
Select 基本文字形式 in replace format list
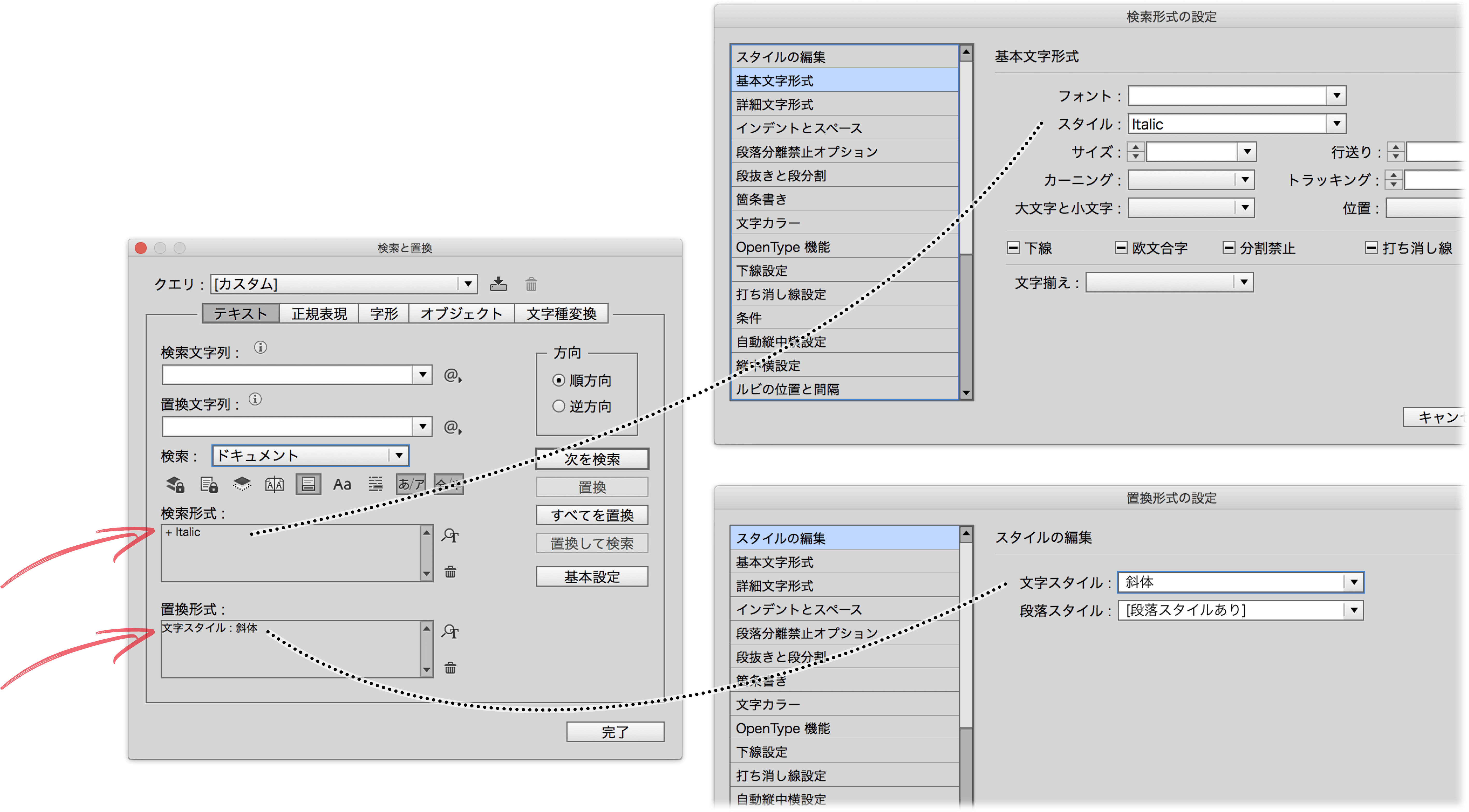845,562
